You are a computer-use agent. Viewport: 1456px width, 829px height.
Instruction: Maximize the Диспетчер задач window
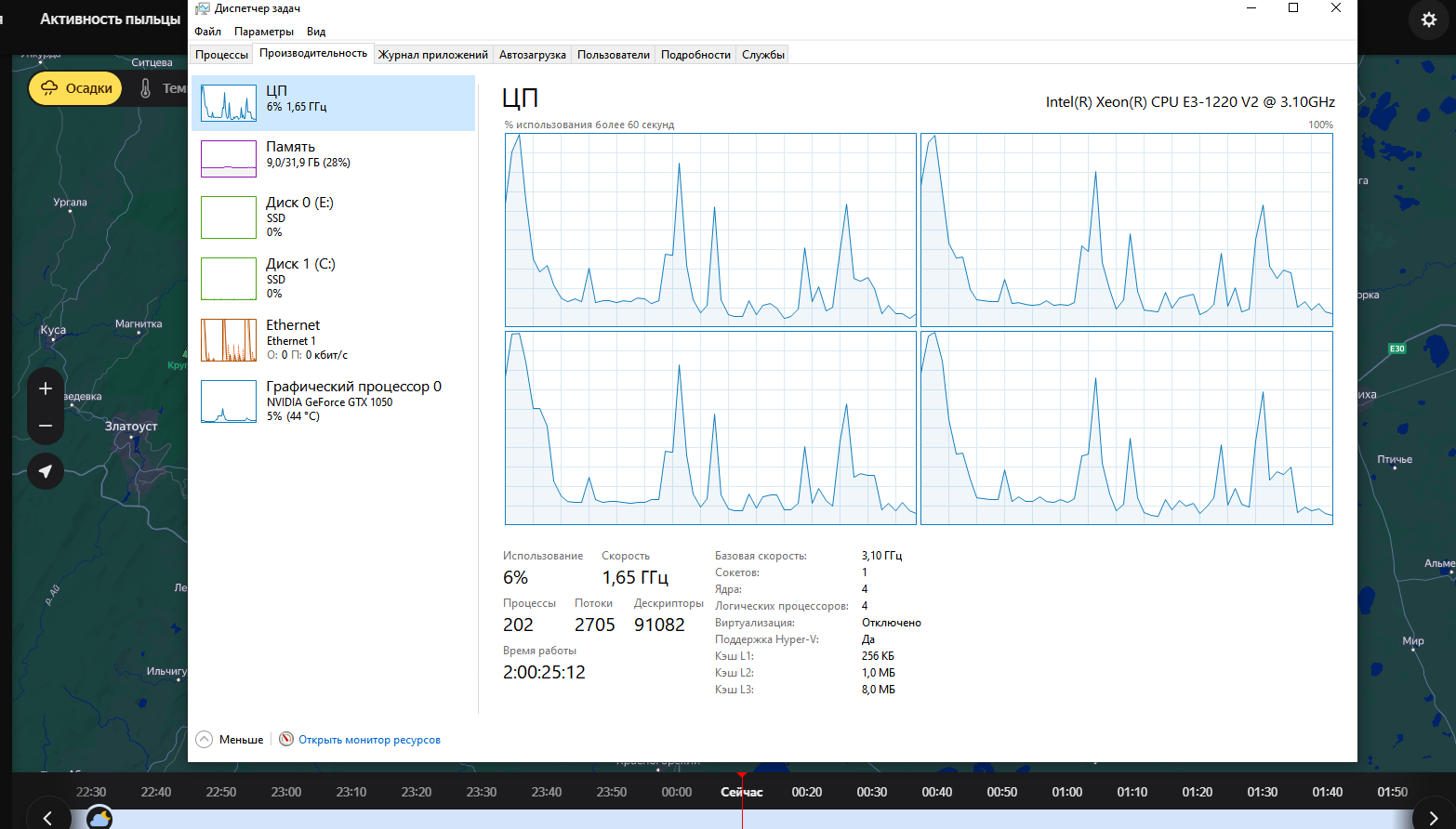pyautogui.click(x=1293, y=8)
